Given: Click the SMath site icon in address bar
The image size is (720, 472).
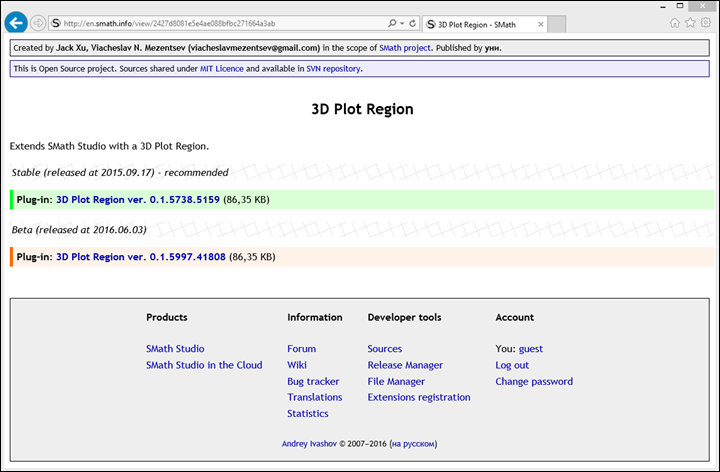Looking at the screenshot, I should 56,22.
